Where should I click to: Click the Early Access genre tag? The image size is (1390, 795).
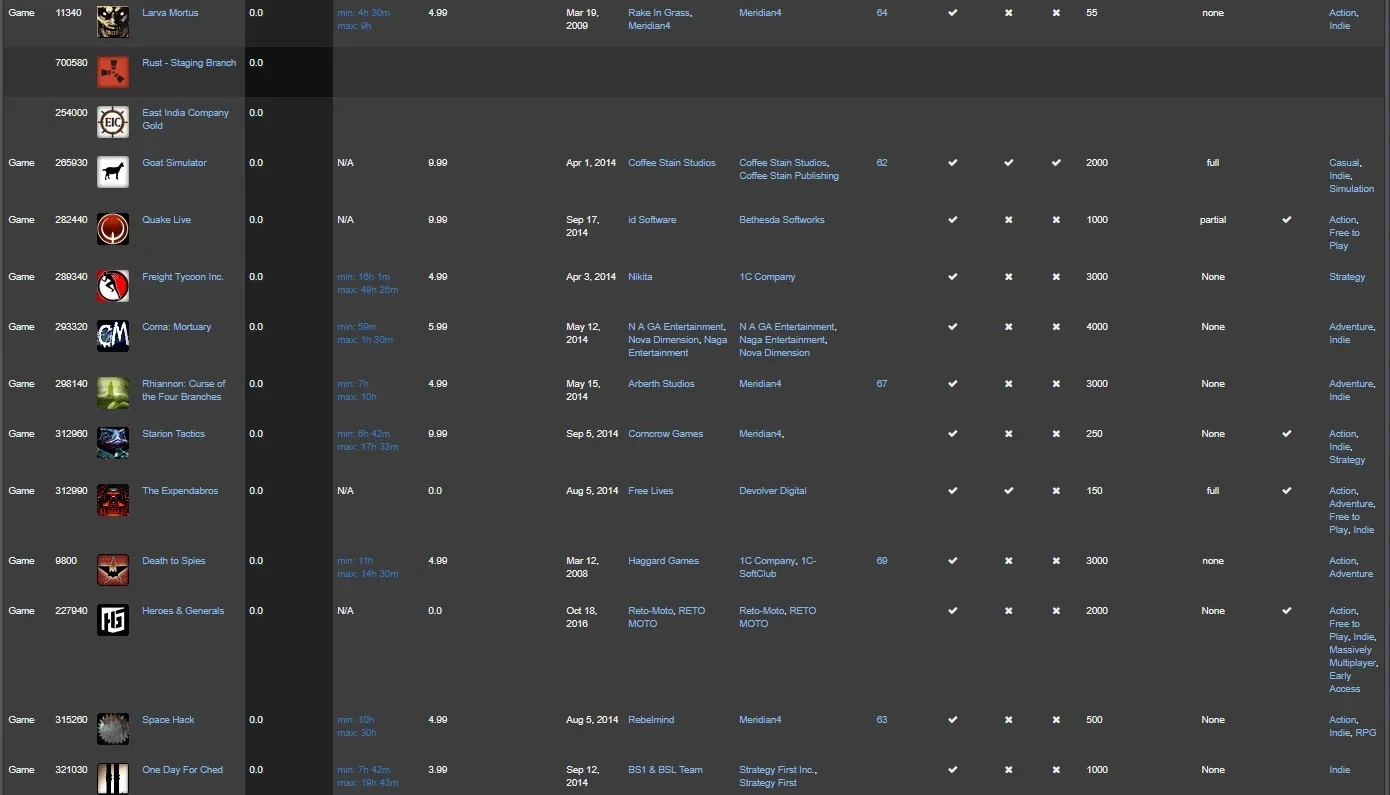(x=1345, y=682)
